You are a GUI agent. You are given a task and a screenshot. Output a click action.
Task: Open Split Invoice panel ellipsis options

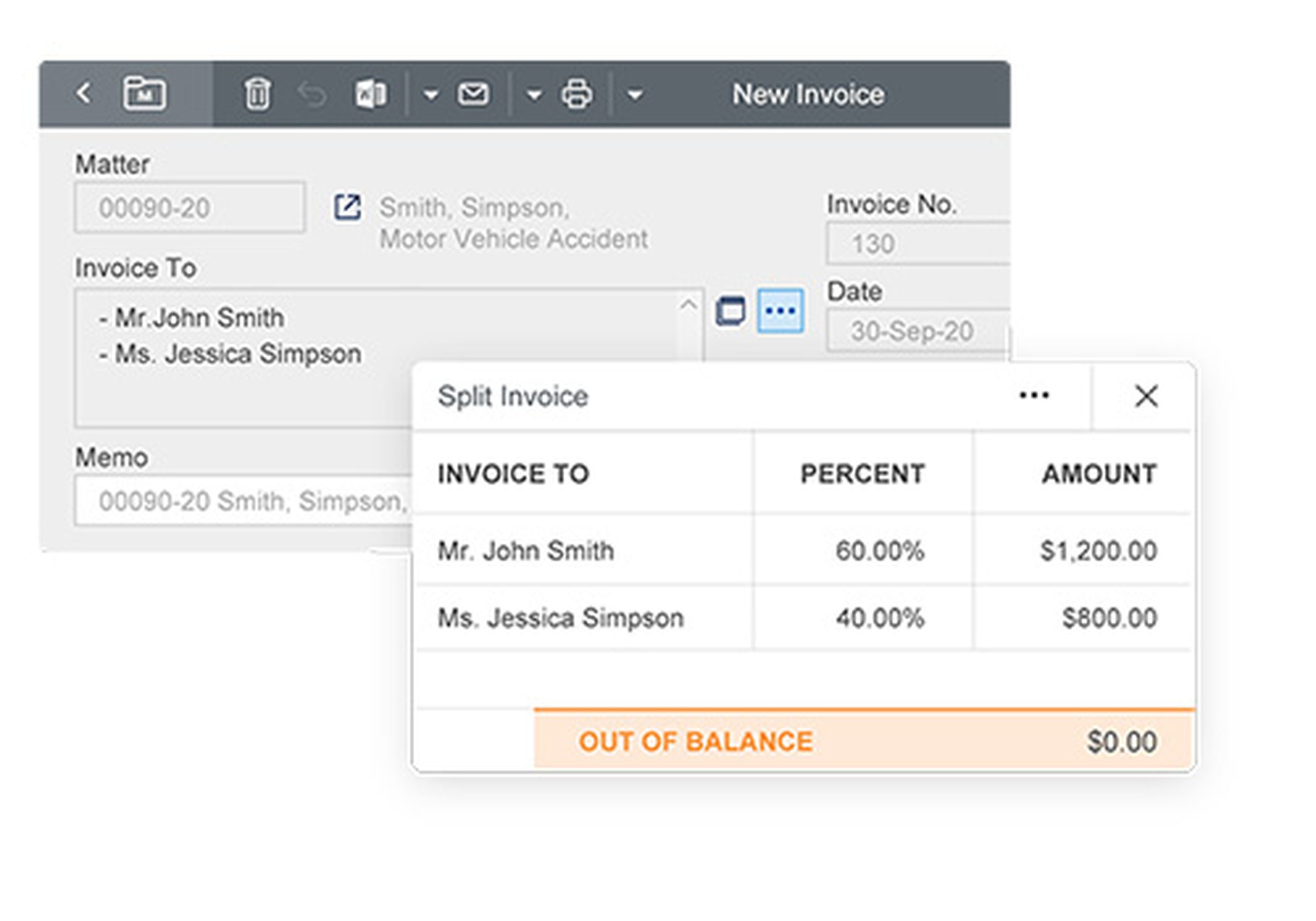click(x=1034, y=395)
